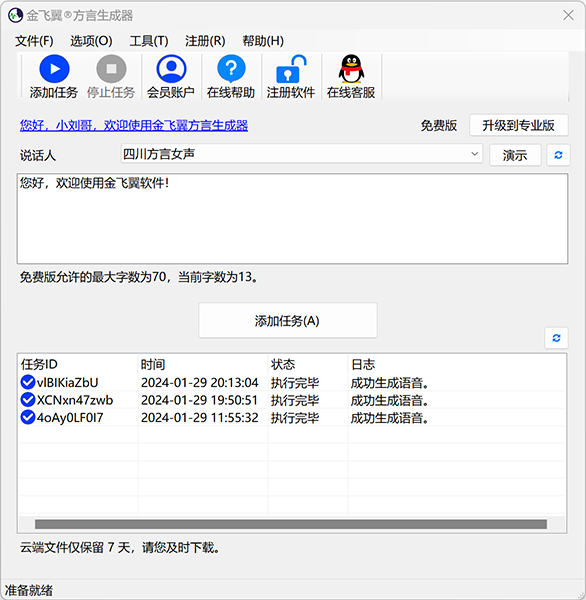This screenshot has width=586, height=600.
Task: Open the 选项(O) menu
Action: coord(91,41)
